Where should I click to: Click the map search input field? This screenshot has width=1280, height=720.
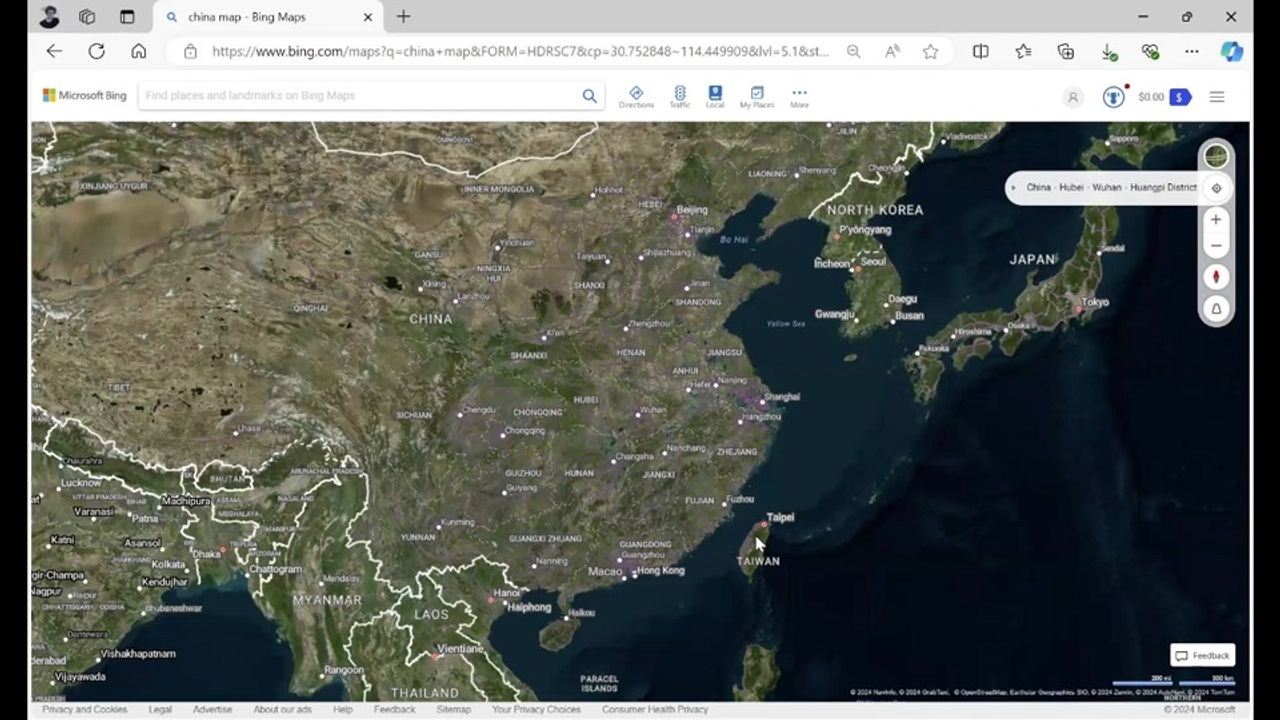coord(360,96)
